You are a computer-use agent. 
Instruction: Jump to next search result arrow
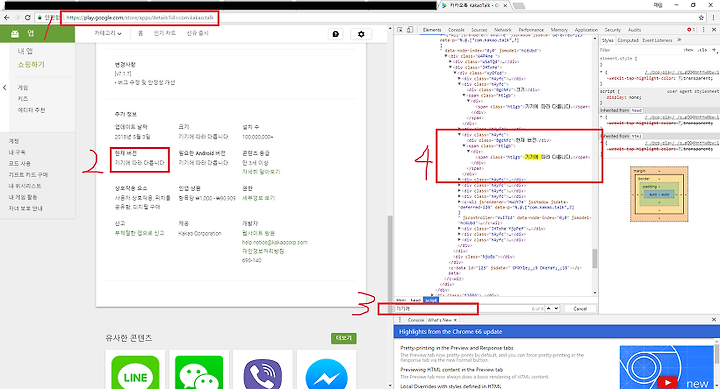click(x=556, y=309)
